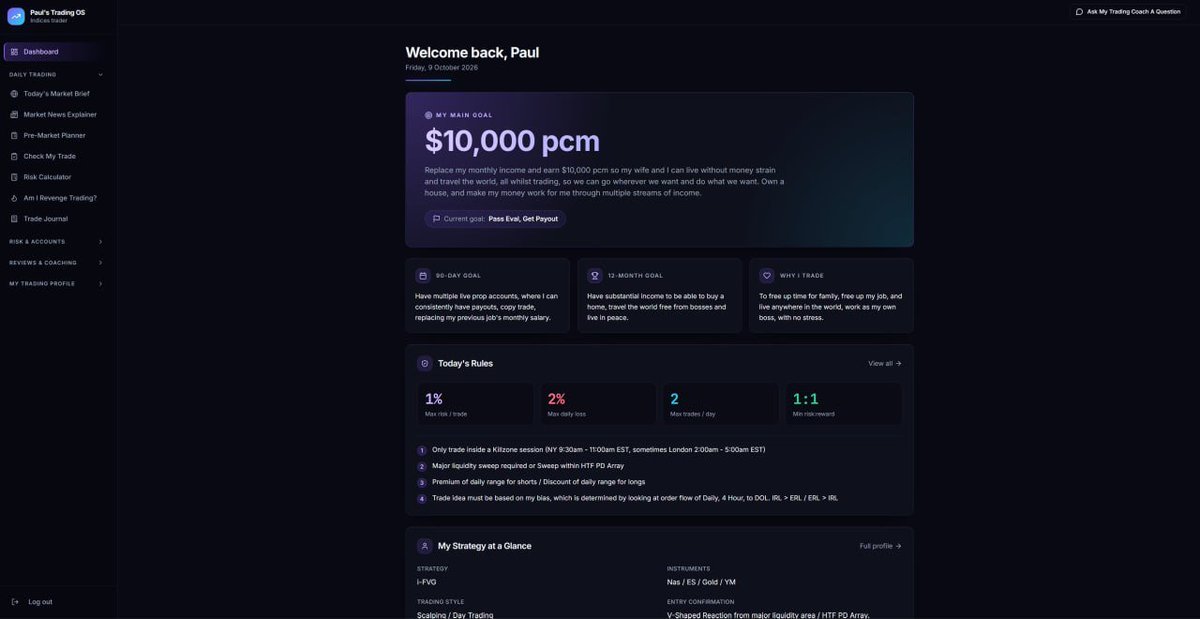Screen dimensions: 1200x619
Task: Click the 1:1 Min risk:reward tile
Action: (x=843, y=404)
